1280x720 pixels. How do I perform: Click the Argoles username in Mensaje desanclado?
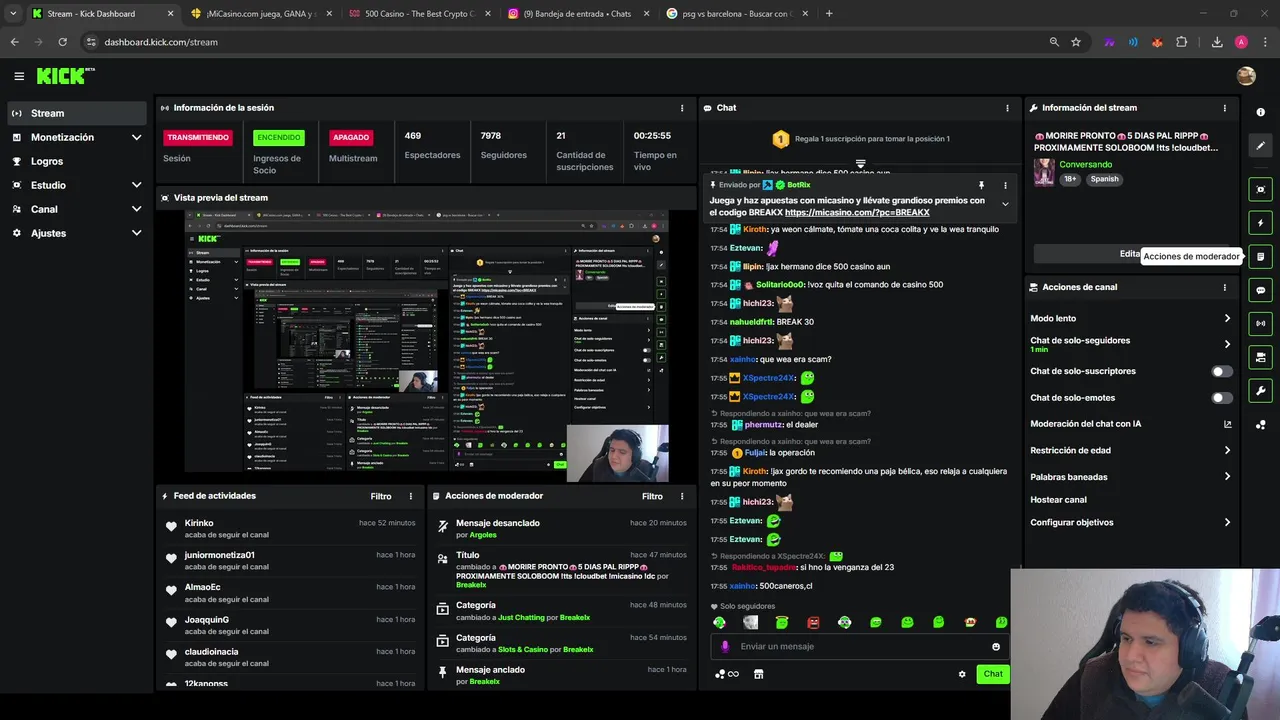pyautogui.click(x=483, y=535)
